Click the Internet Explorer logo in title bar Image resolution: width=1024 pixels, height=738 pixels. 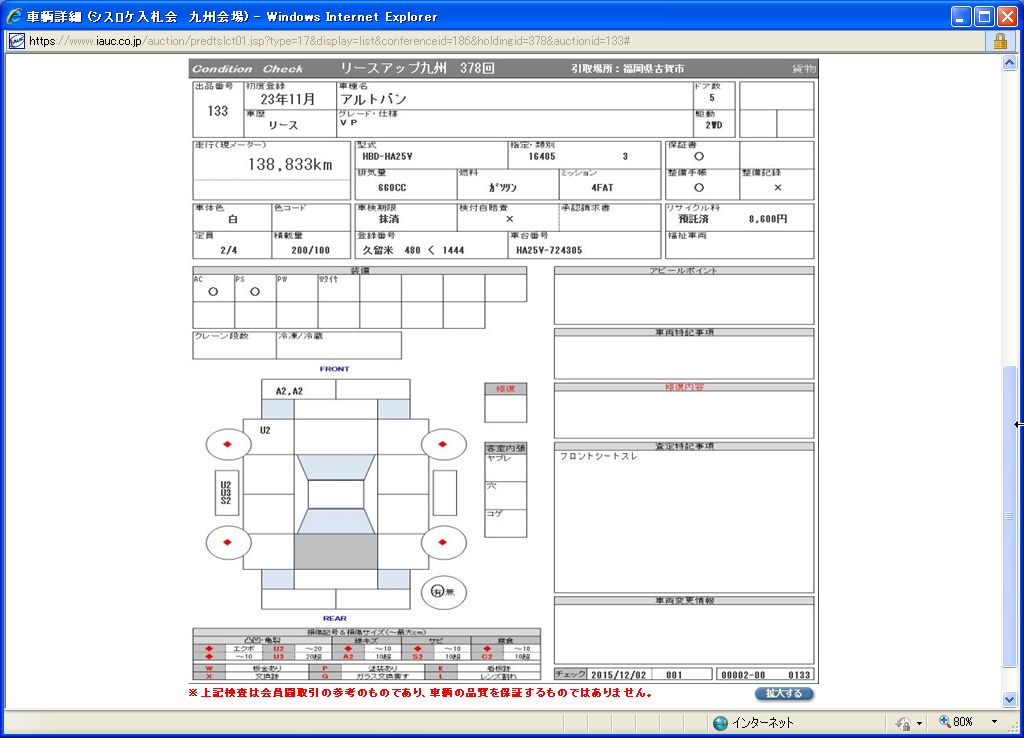click(x=14, y=16)
